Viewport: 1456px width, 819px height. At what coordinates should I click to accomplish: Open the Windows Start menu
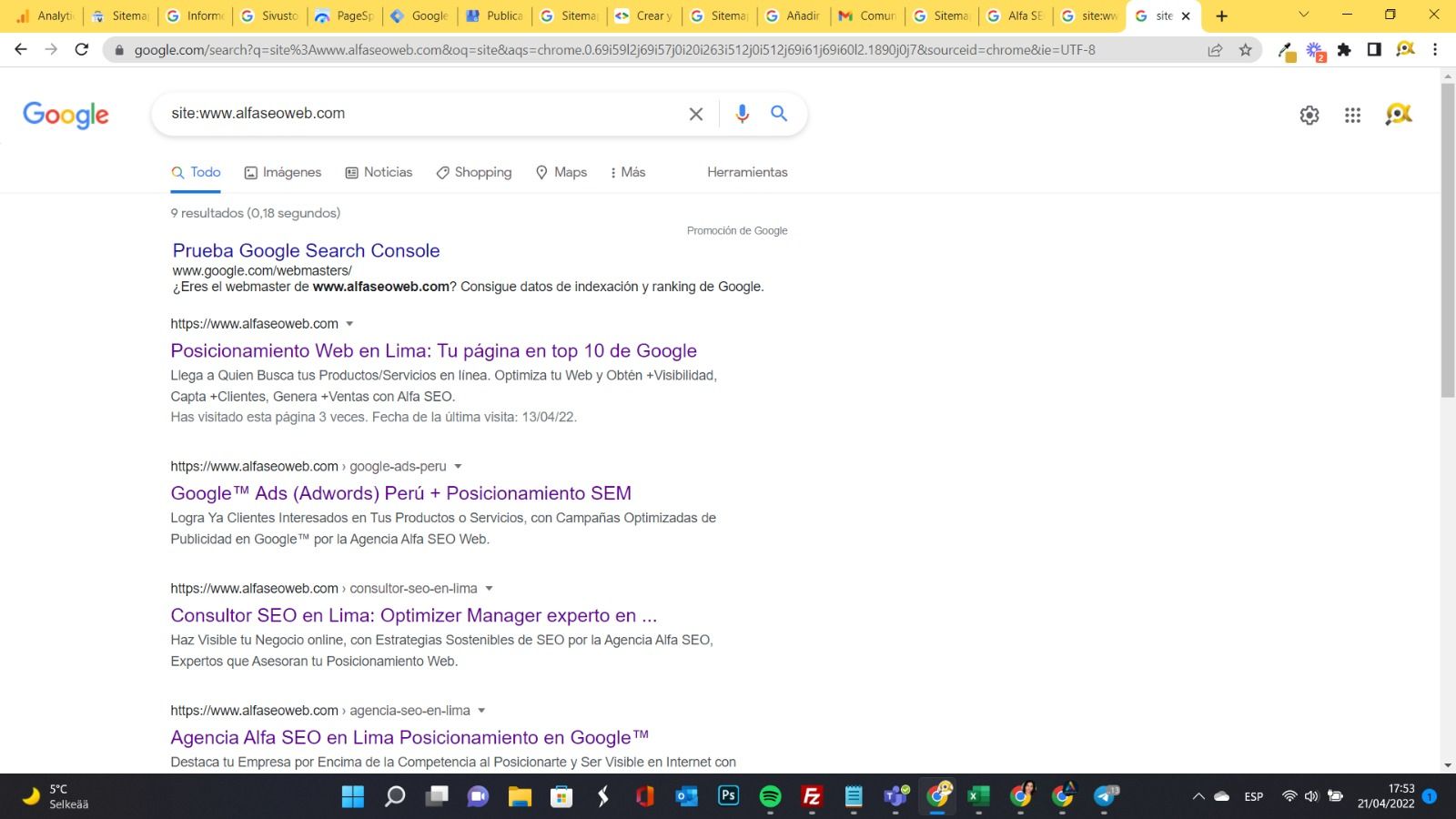pyautogui.click(x=352, y=797)
